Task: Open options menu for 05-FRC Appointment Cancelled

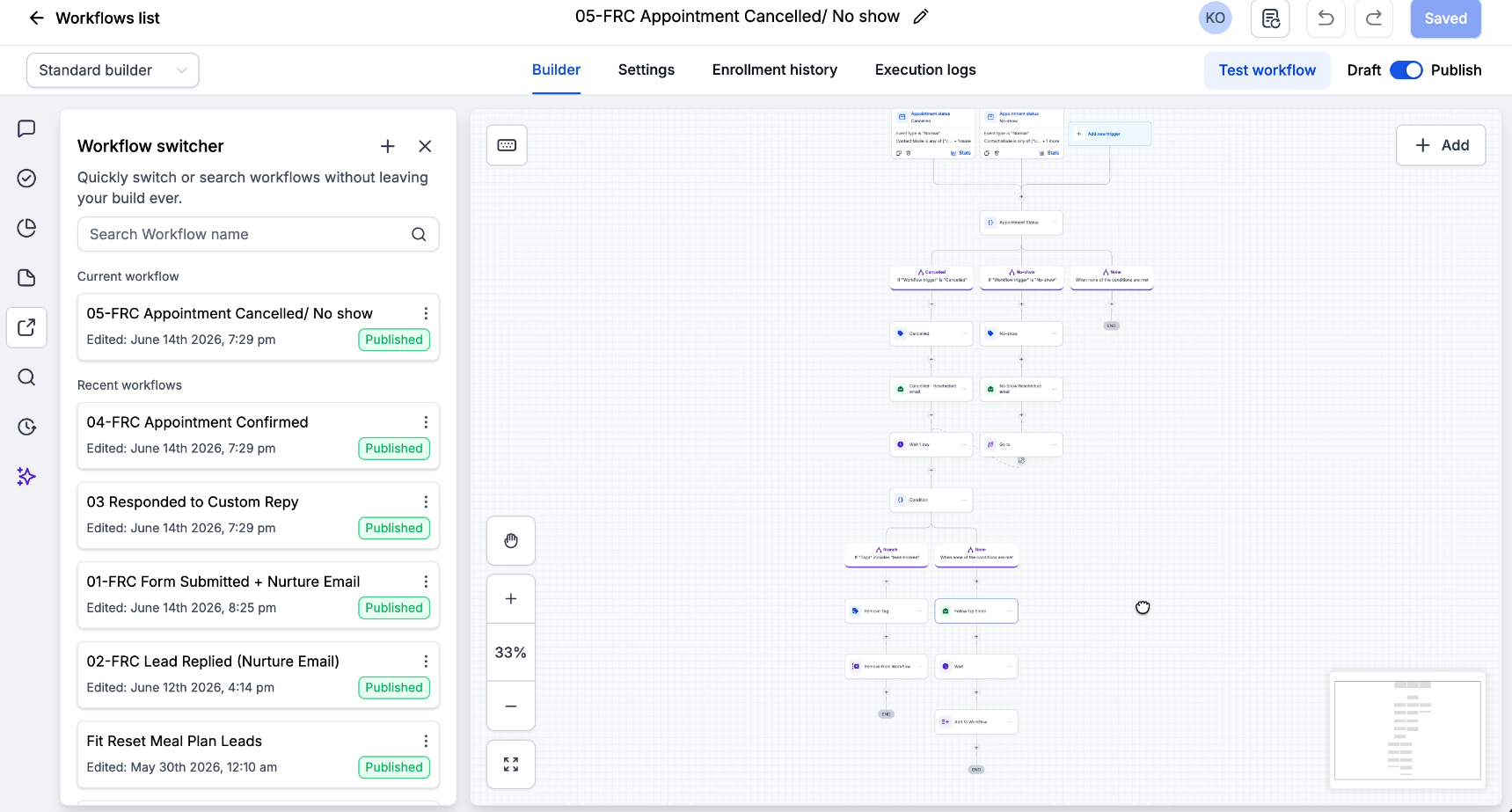Action: [426, 313]
